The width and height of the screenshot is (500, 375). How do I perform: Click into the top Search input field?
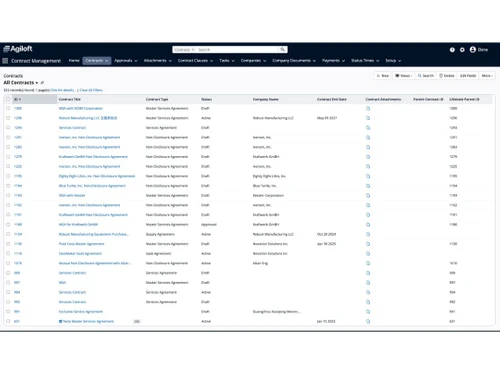[237, 50]
